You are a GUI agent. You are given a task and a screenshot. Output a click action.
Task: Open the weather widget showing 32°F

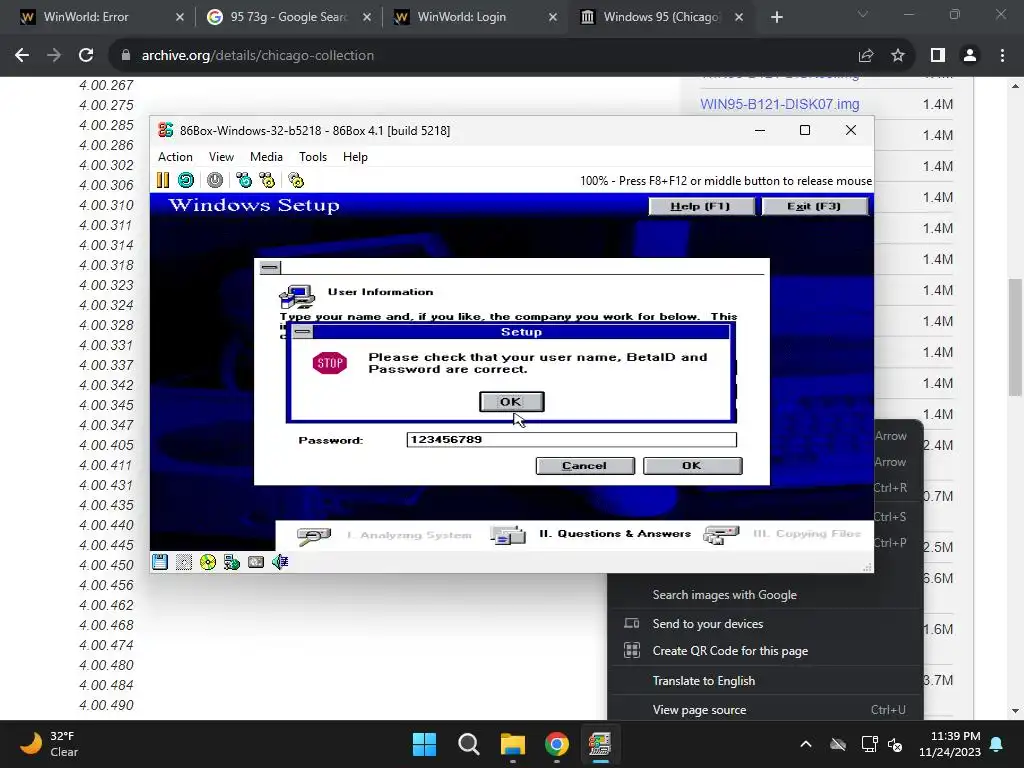click(49, 744)
